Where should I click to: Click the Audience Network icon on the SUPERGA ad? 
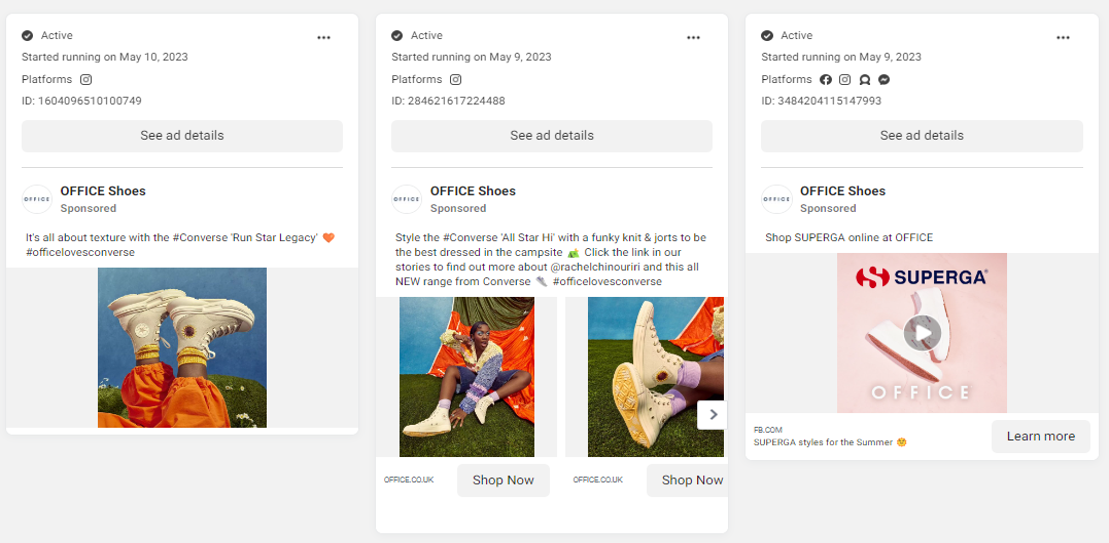coord(864,80)
